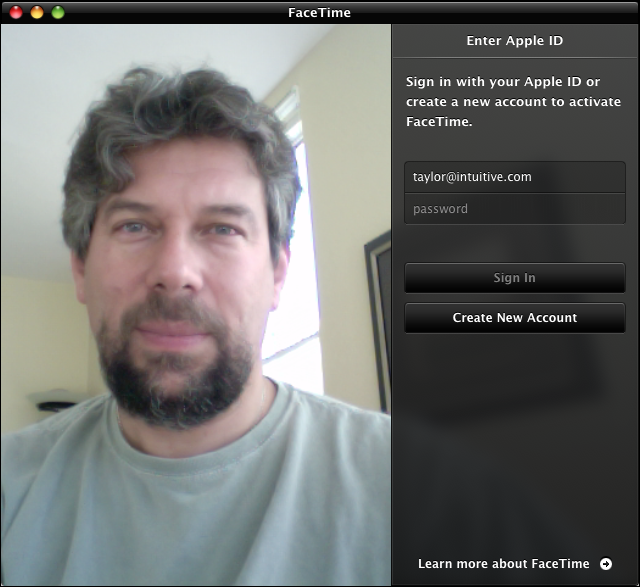Minimize FaceTime with the yellow button
640x587 pixels.
pos(37,12)
